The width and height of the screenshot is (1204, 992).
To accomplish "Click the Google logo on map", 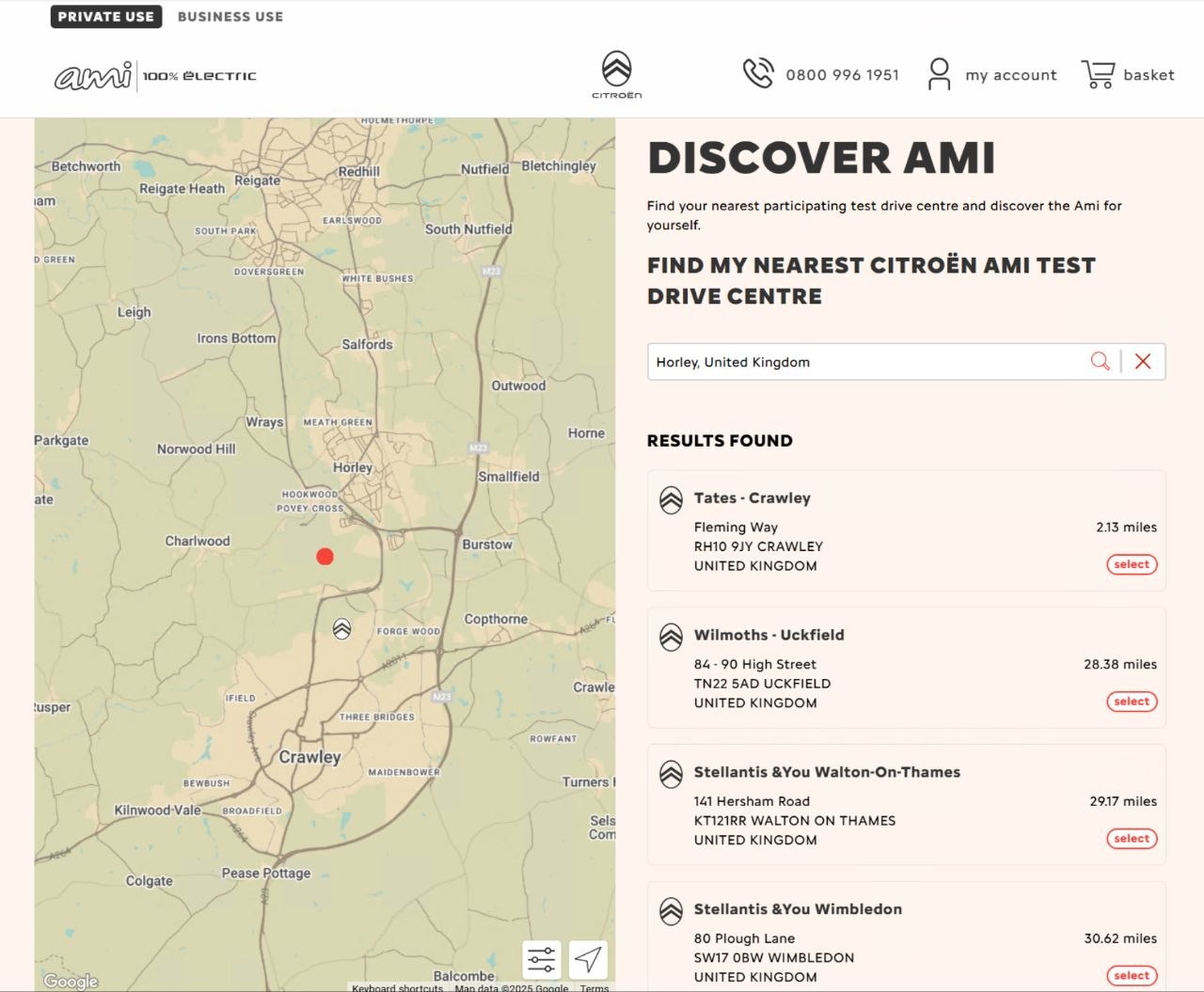I will [71, 982].
